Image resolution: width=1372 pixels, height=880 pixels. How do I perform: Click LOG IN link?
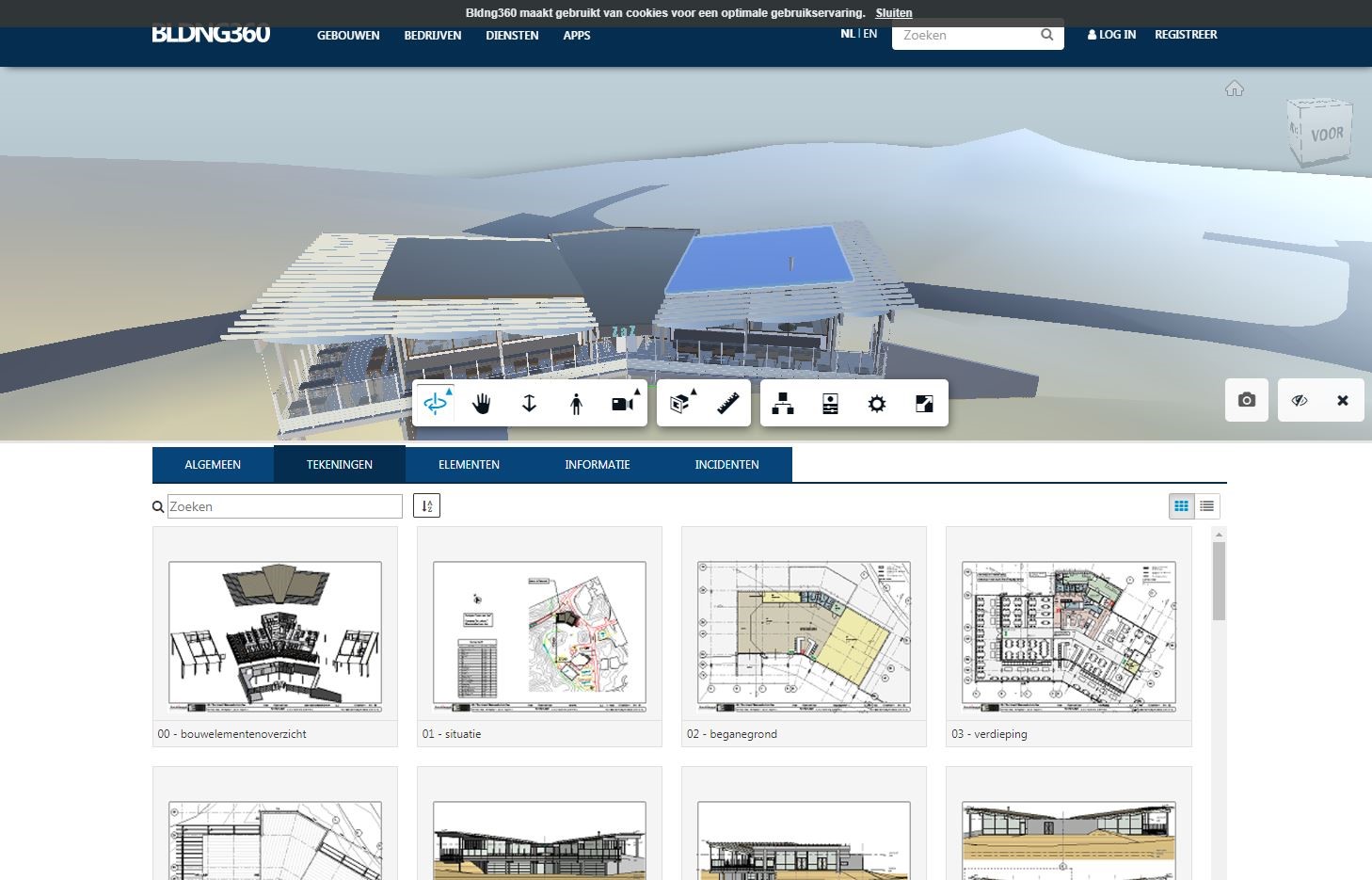(x=1111, y=35)
